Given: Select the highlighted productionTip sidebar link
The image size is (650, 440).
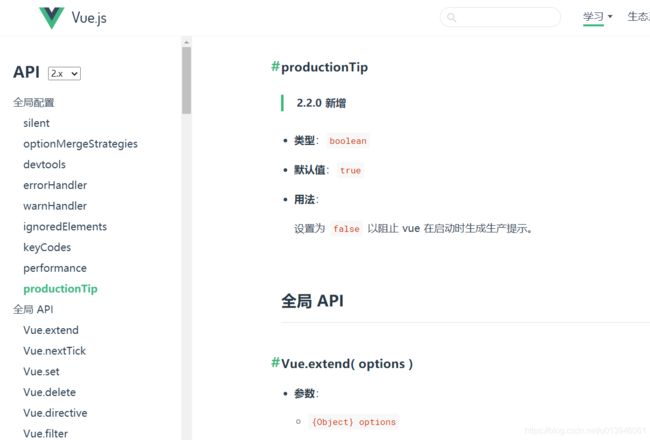Looking at the screenshot, I should point(61,289).
